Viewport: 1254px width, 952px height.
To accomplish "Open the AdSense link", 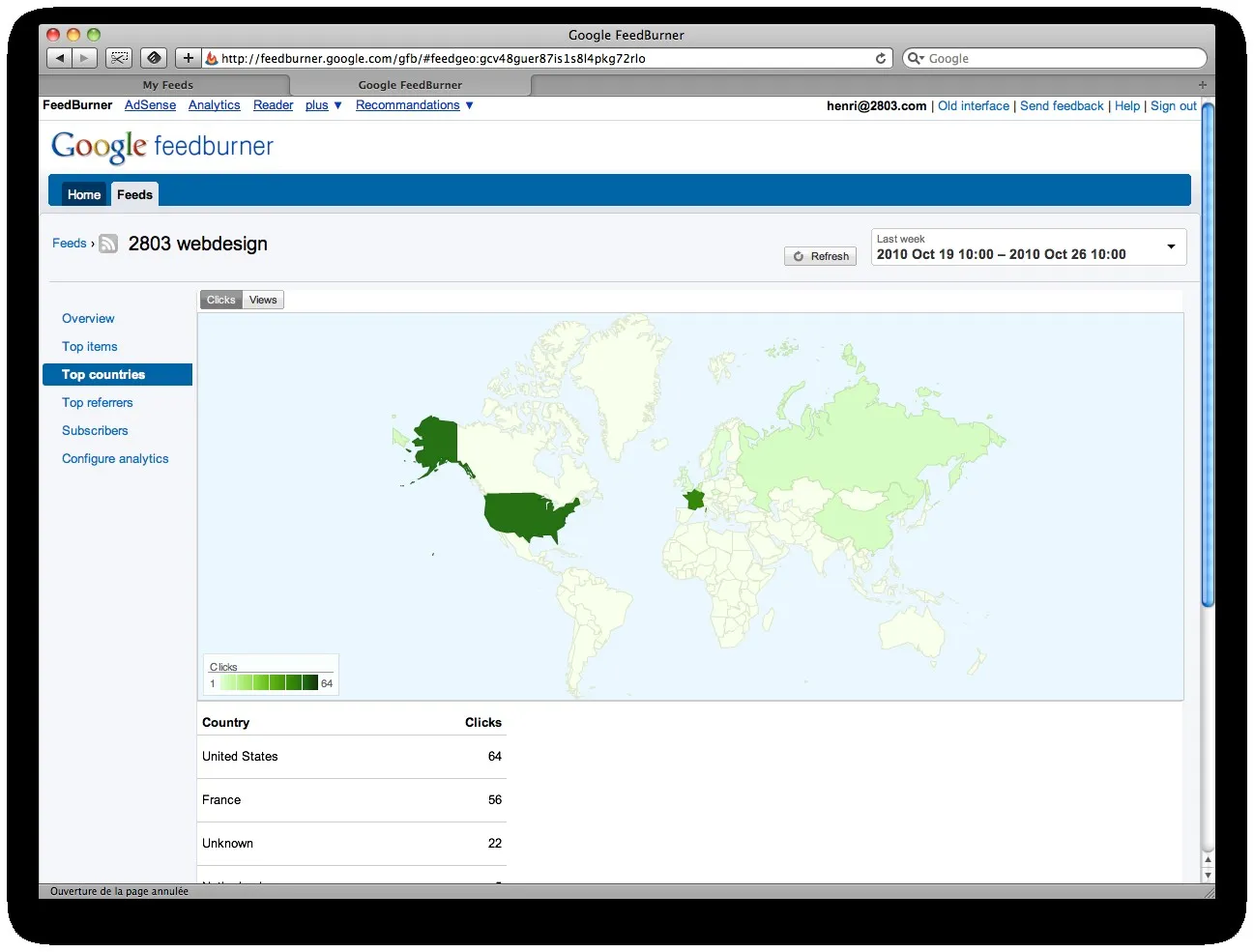I will [151, 105].
